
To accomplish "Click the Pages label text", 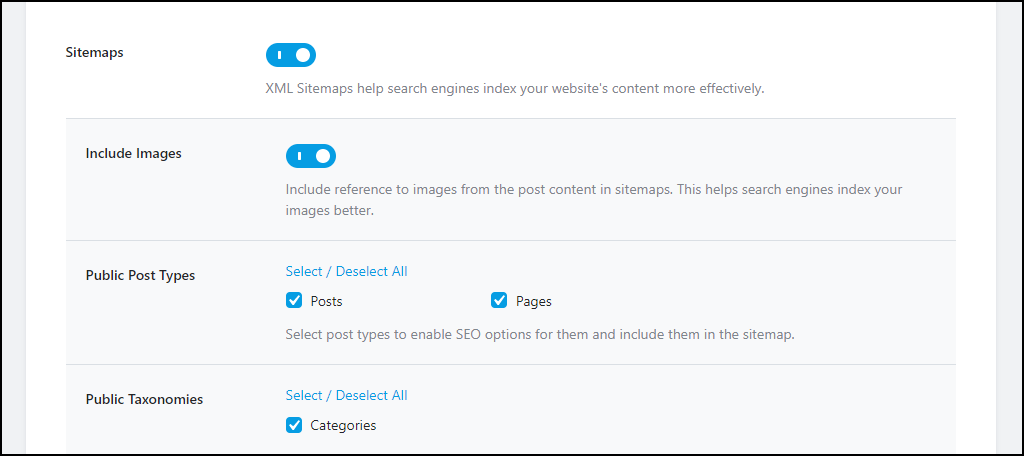I will [534, 301].
